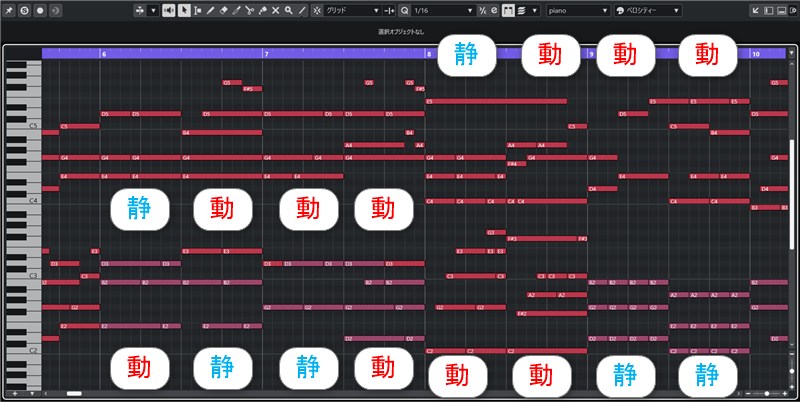800x402 pixels.
Task: Click the apply quantize 'e' icon
Action: [494, 10]
